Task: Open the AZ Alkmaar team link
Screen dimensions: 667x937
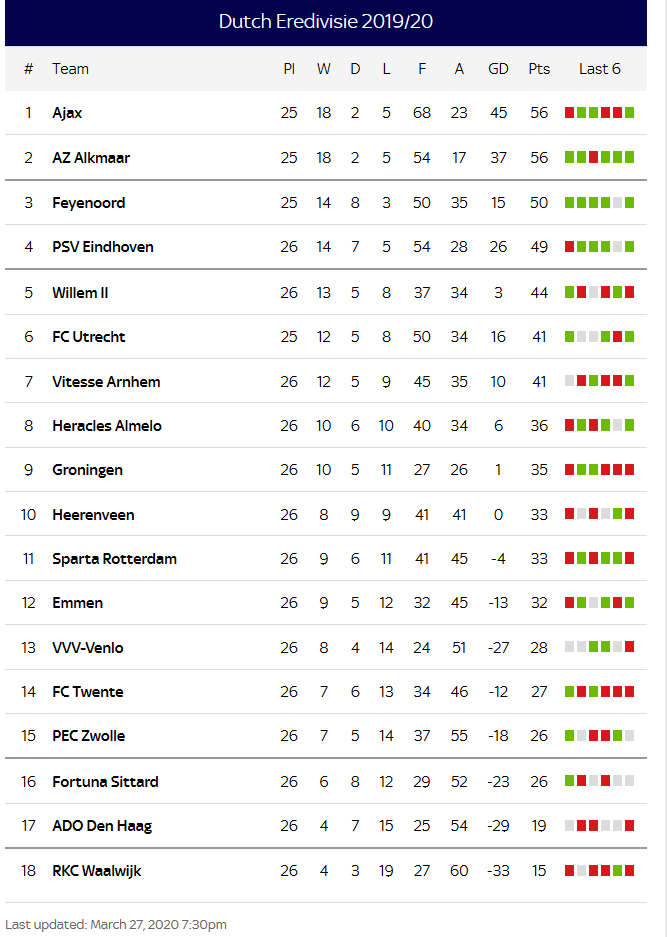Action: point(91,158)
